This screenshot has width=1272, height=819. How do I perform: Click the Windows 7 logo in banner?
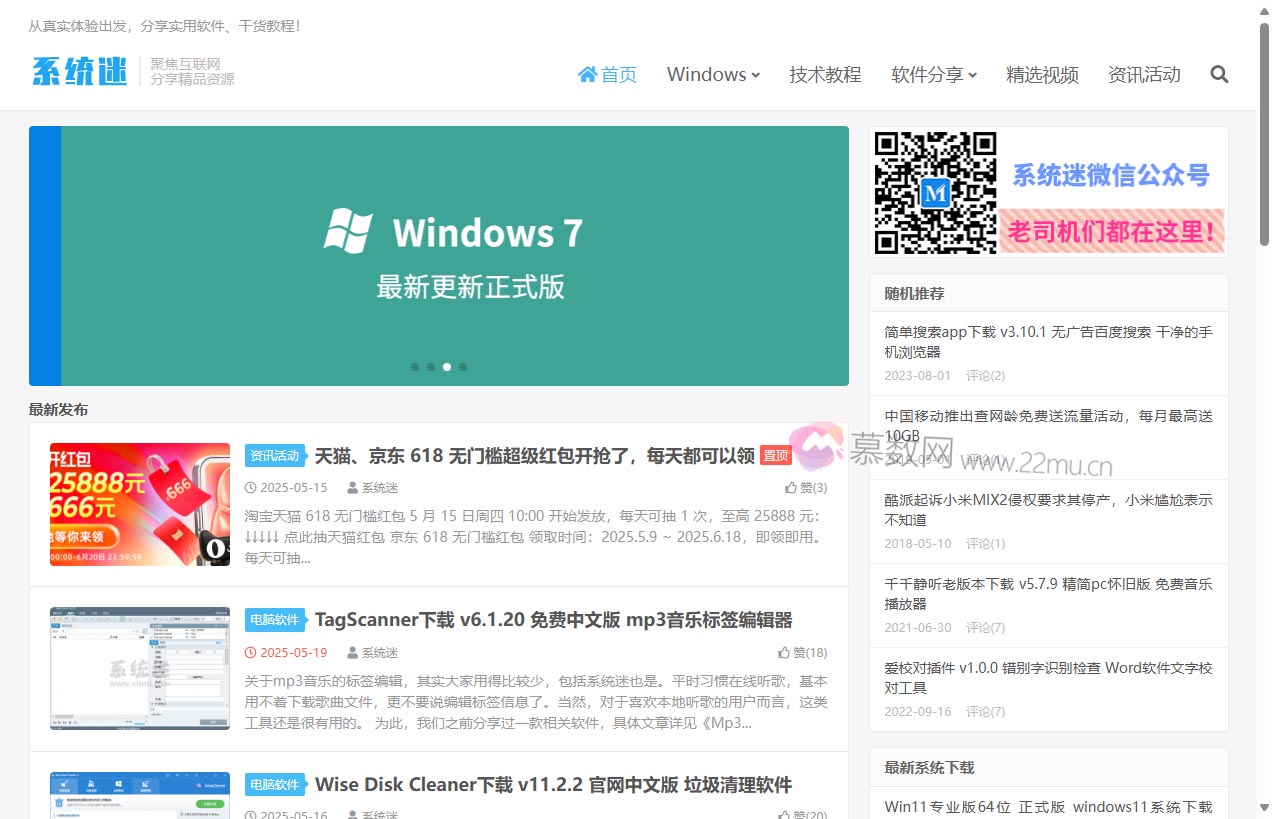(348, 231)
